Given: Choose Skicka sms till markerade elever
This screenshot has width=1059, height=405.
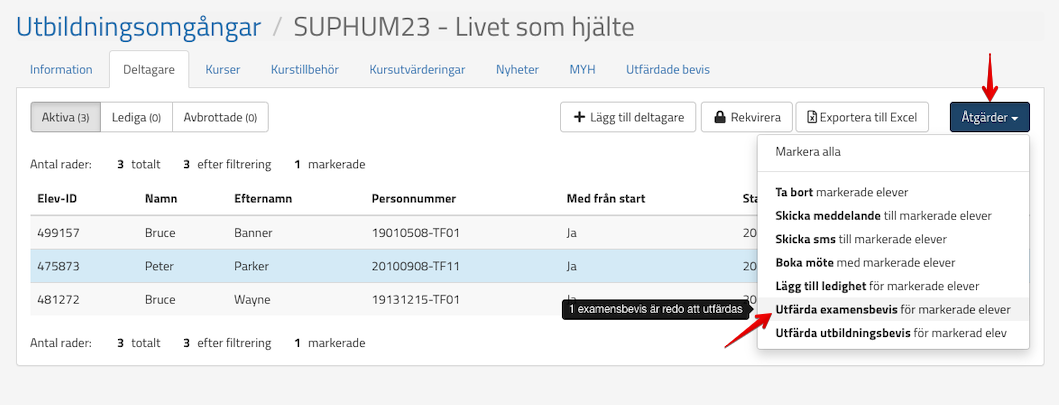Looking at the screenshot, I should (860, 239).
